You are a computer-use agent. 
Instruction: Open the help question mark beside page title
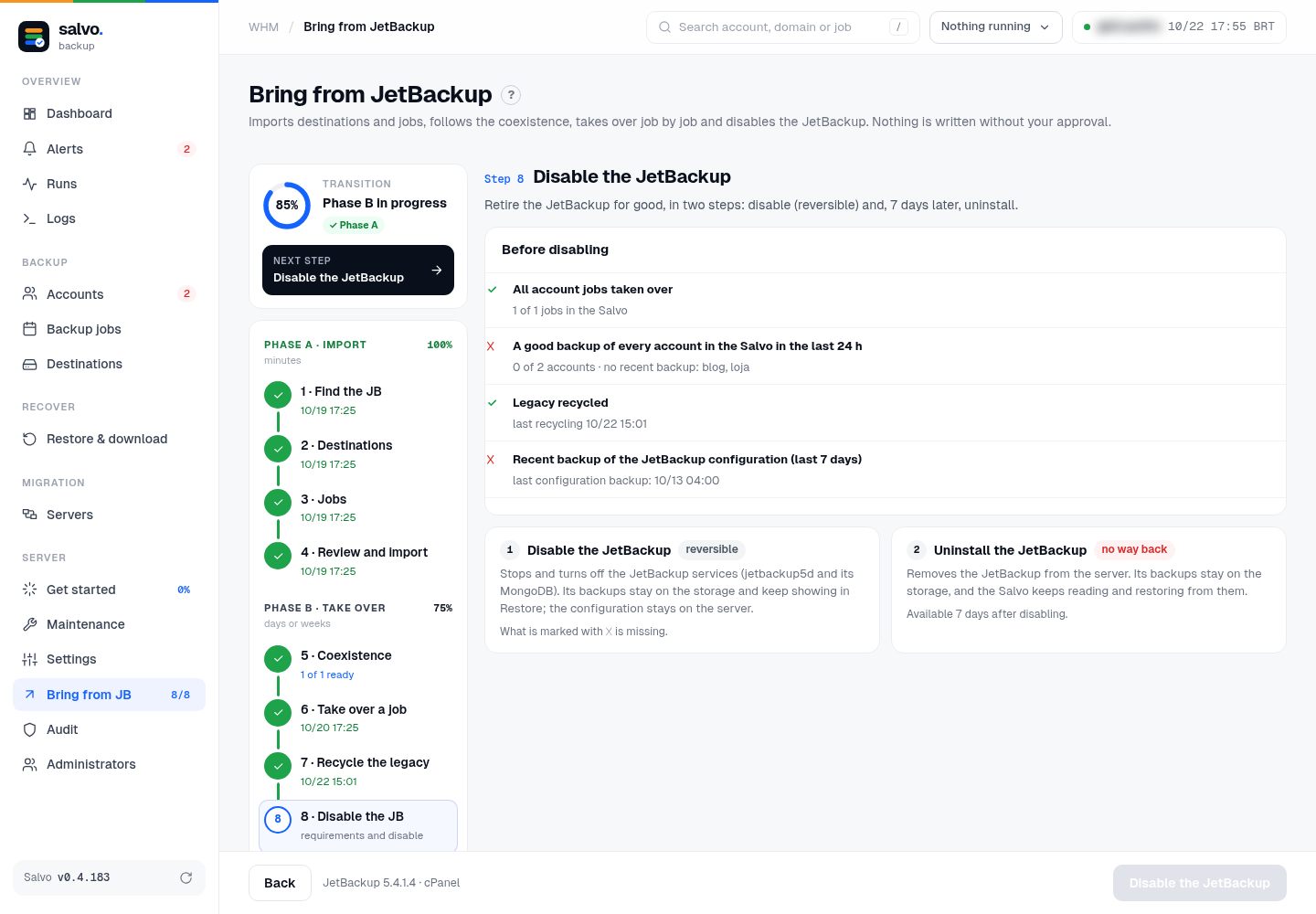point(512,94)
